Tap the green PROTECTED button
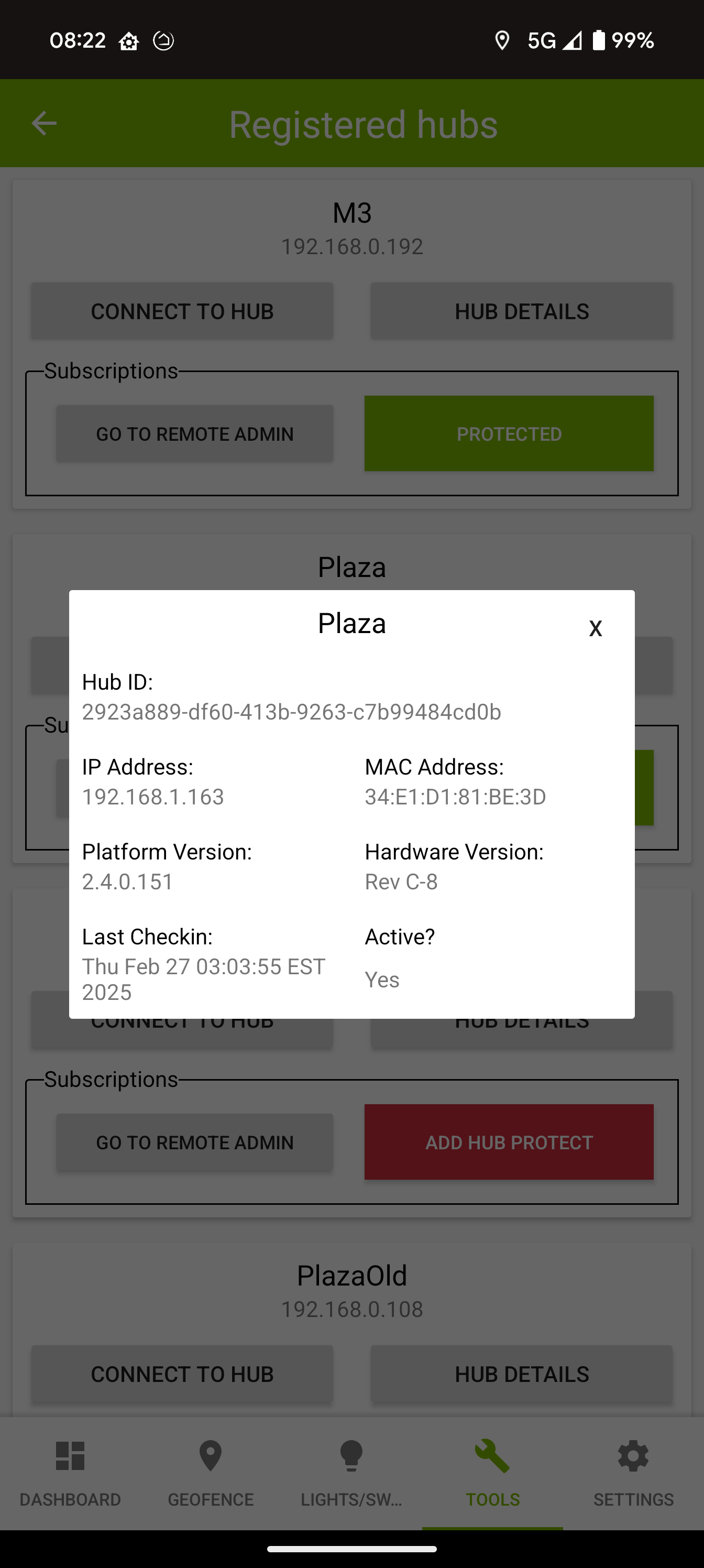 pos(509,433)
